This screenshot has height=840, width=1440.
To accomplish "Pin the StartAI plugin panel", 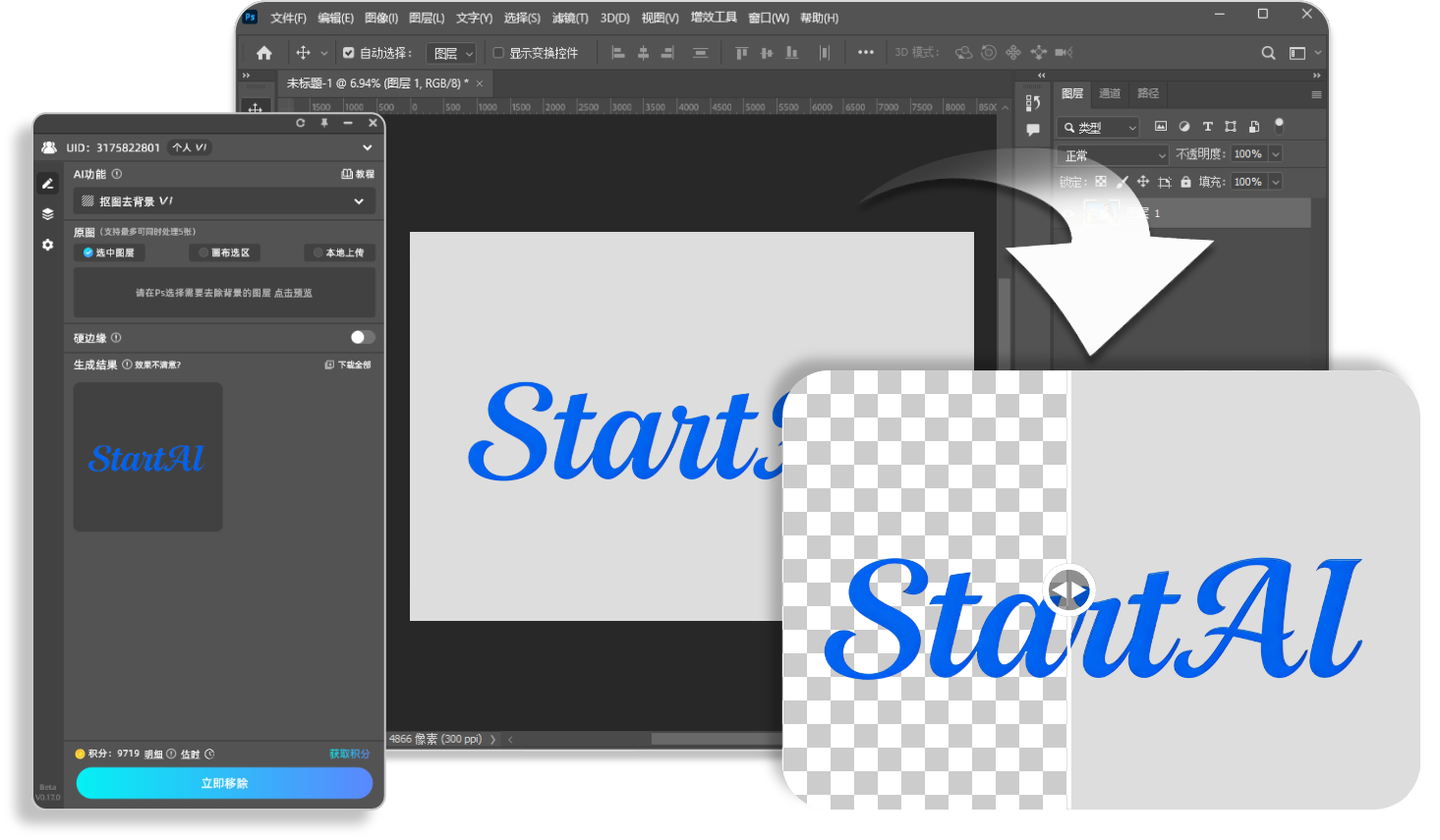I will coord(324,123).
